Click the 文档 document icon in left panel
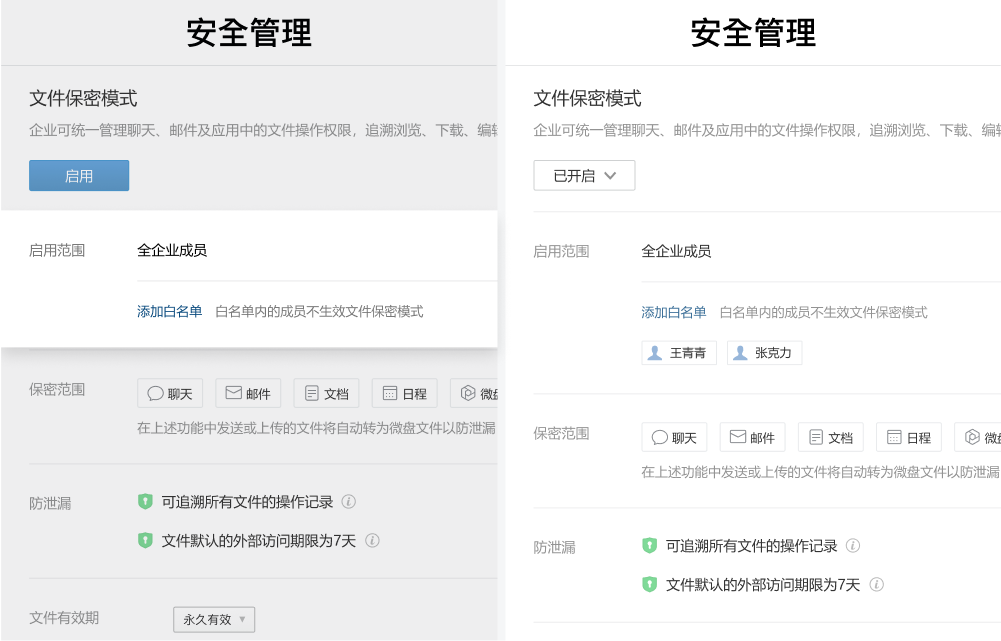The height and width of the screenshot is (641, 1001). pyautogui.click(x=312, y=394)
